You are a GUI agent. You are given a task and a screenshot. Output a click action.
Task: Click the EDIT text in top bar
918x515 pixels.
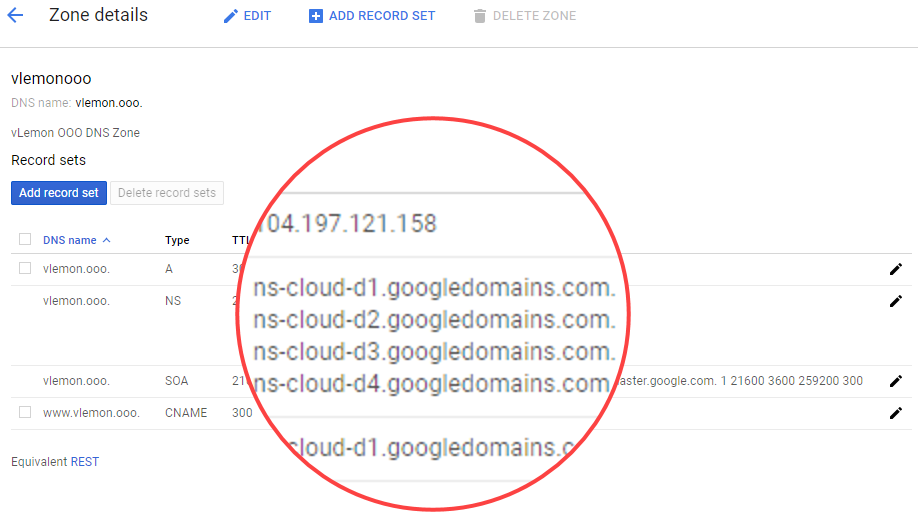point(257,16)
